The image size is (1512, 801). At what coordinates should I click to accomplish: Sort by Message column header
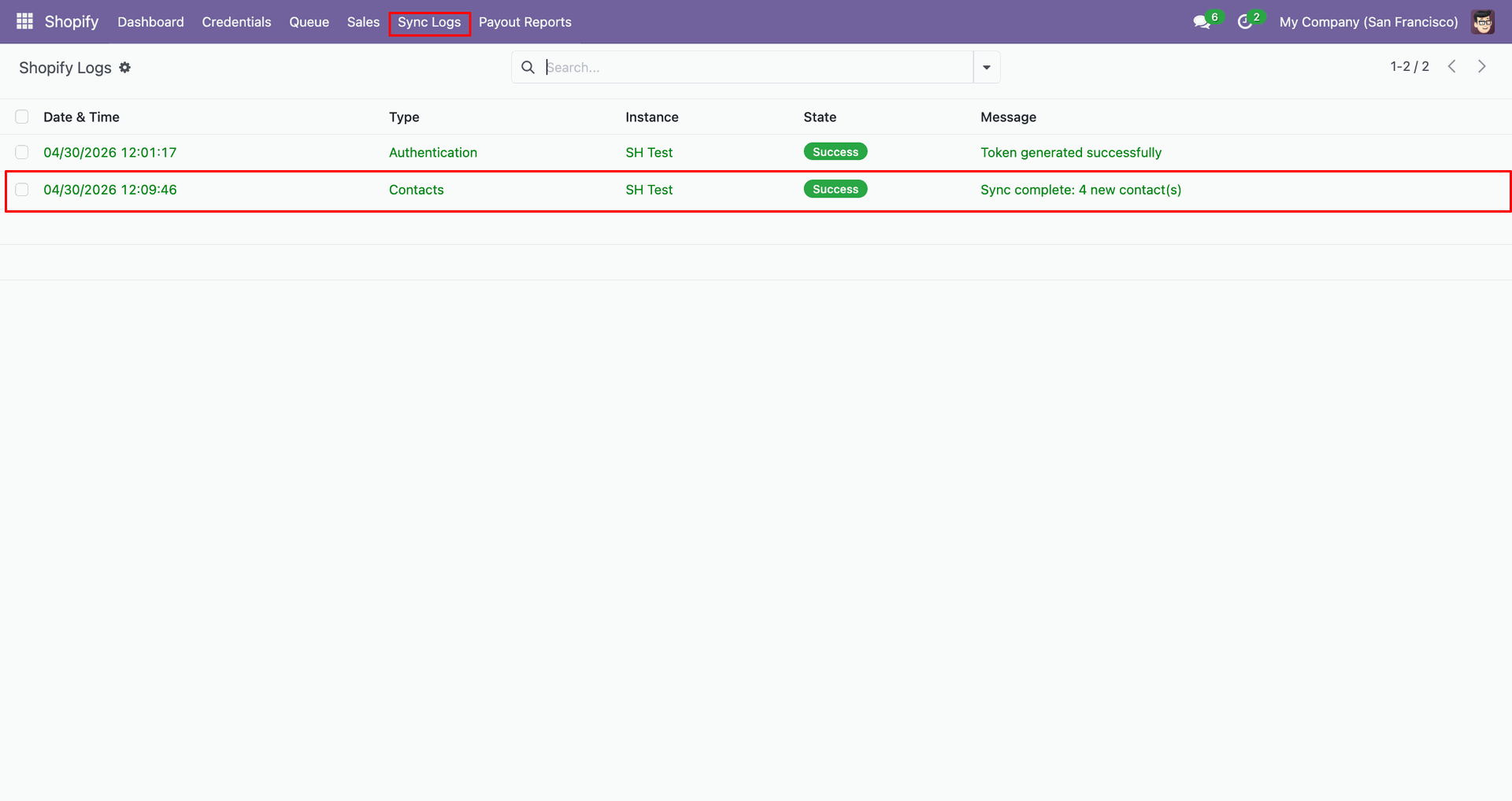(x=1008, y=117)
